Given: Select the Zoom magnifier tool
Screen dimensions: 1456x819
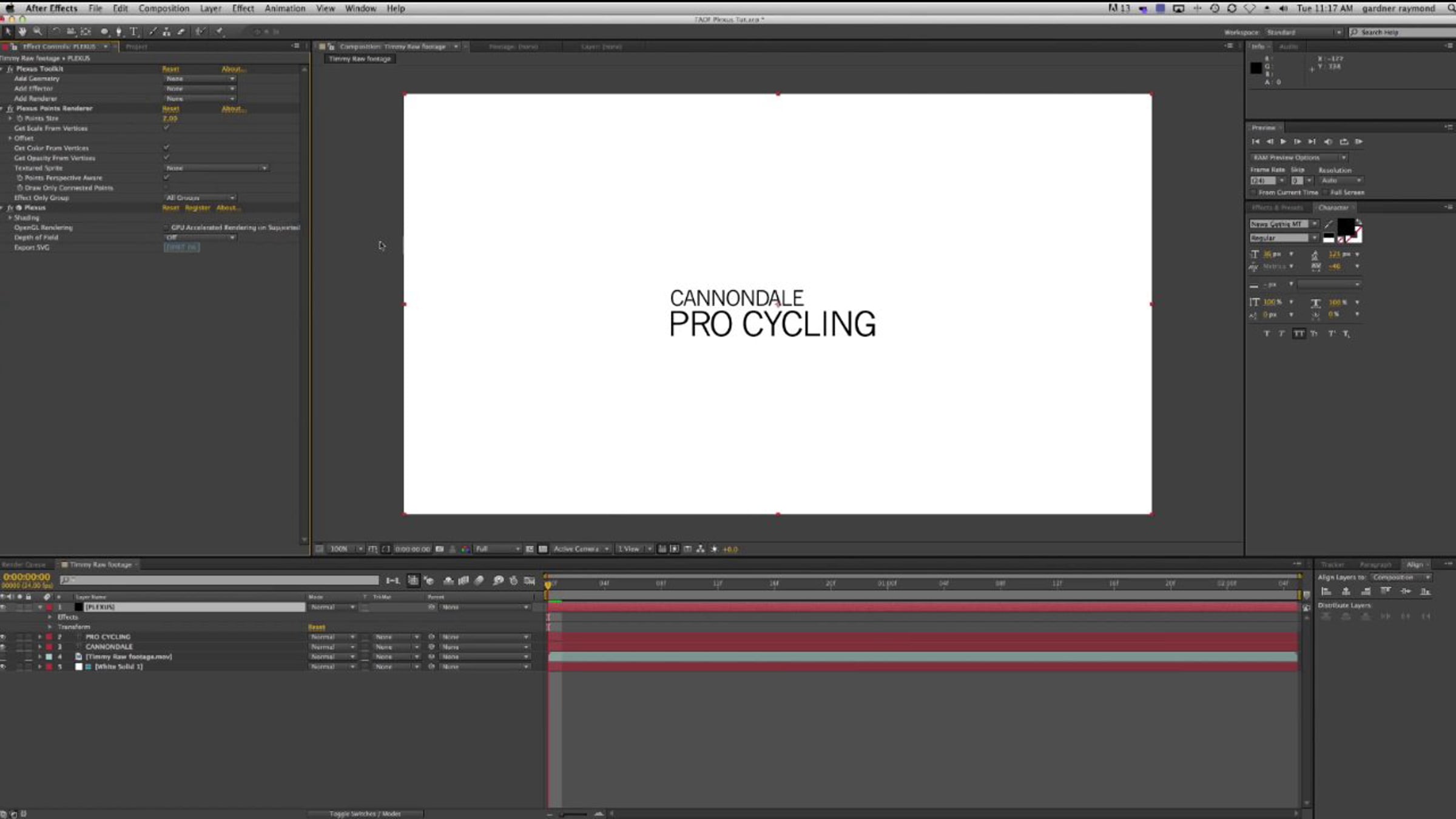Looking at the screenshot, I should click(38, 32).
